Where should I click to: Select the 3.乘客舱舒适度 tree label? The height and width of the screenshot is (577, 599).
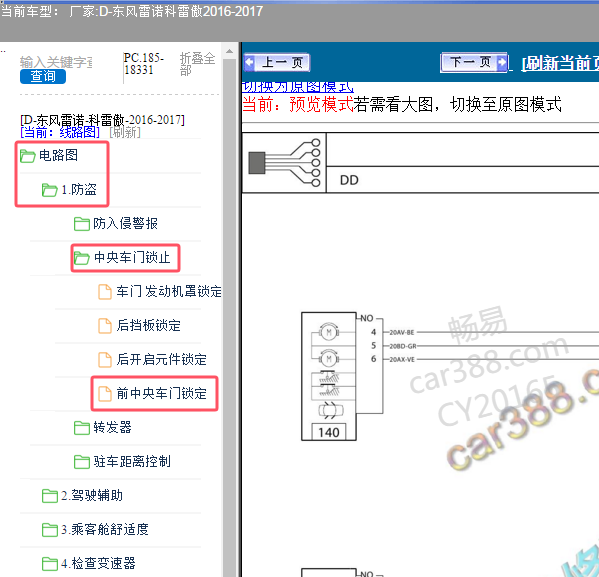click(x=105, y=530)
